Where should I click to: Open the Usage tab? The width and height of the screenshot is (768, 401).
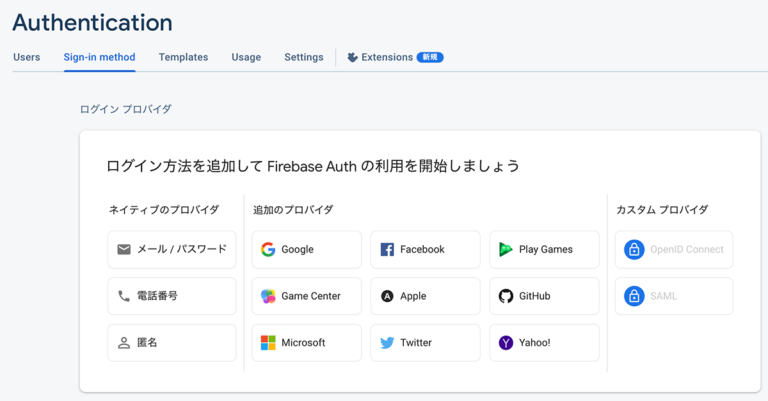[246, 57]
